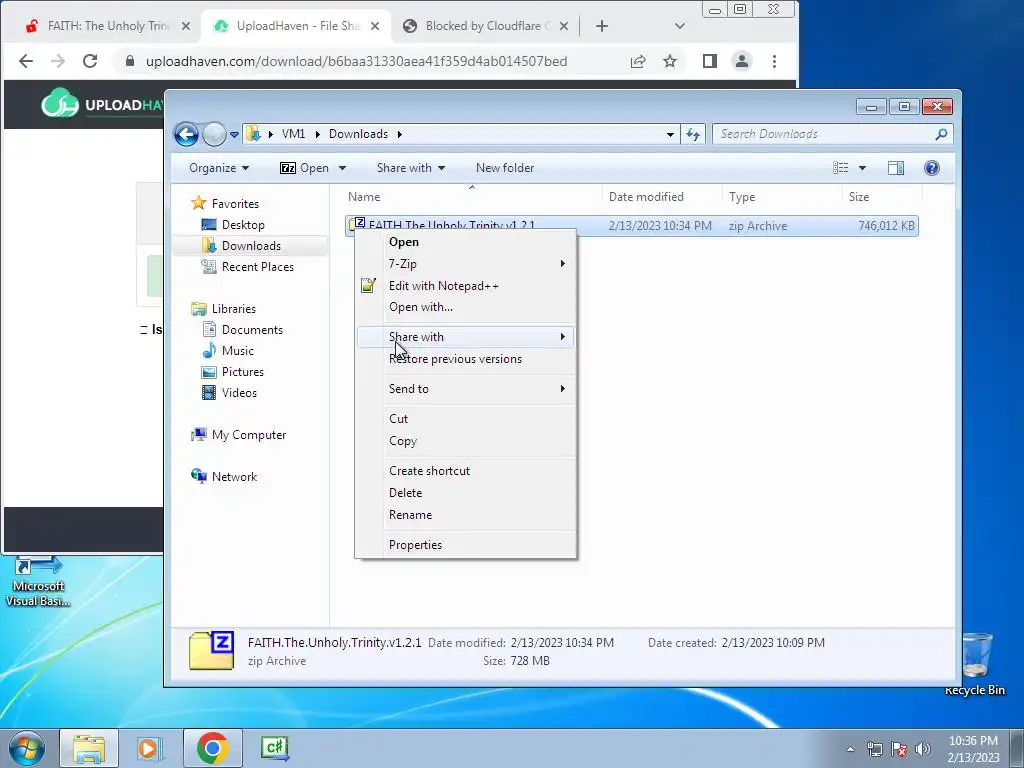Open Action Center flag icon

coord(899,749)
